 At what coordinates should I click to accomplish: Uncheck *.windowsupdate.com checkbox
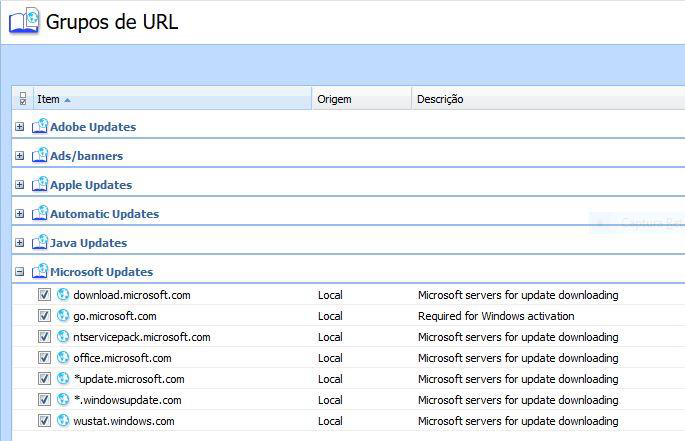(x=44, y=399)
